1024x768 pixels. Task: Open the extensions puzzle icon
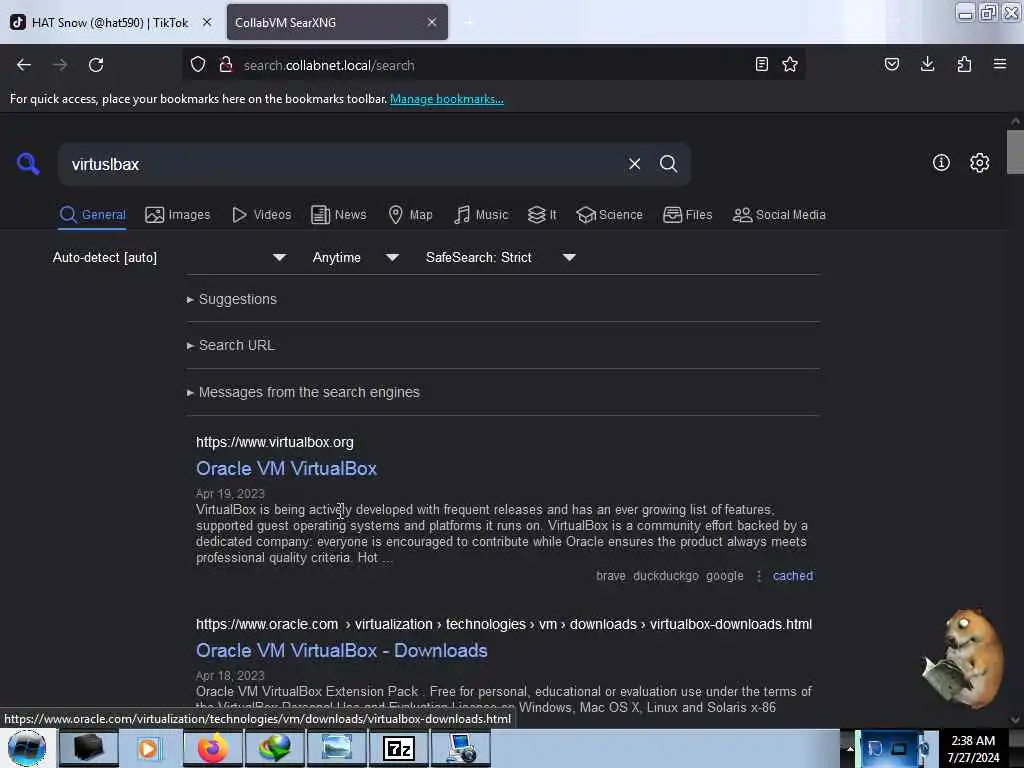[x=964, y=64]
